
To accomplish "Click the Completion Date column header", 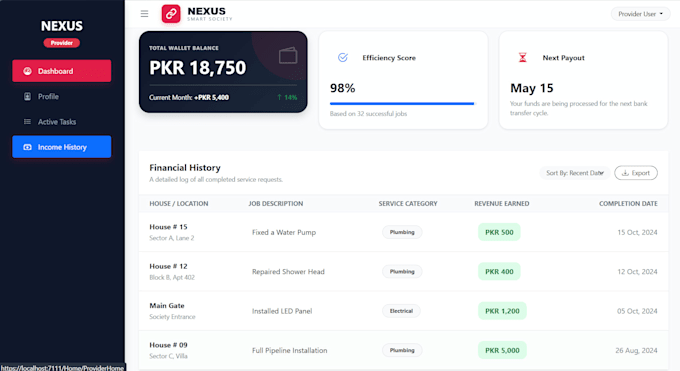I will coord(628,204).
